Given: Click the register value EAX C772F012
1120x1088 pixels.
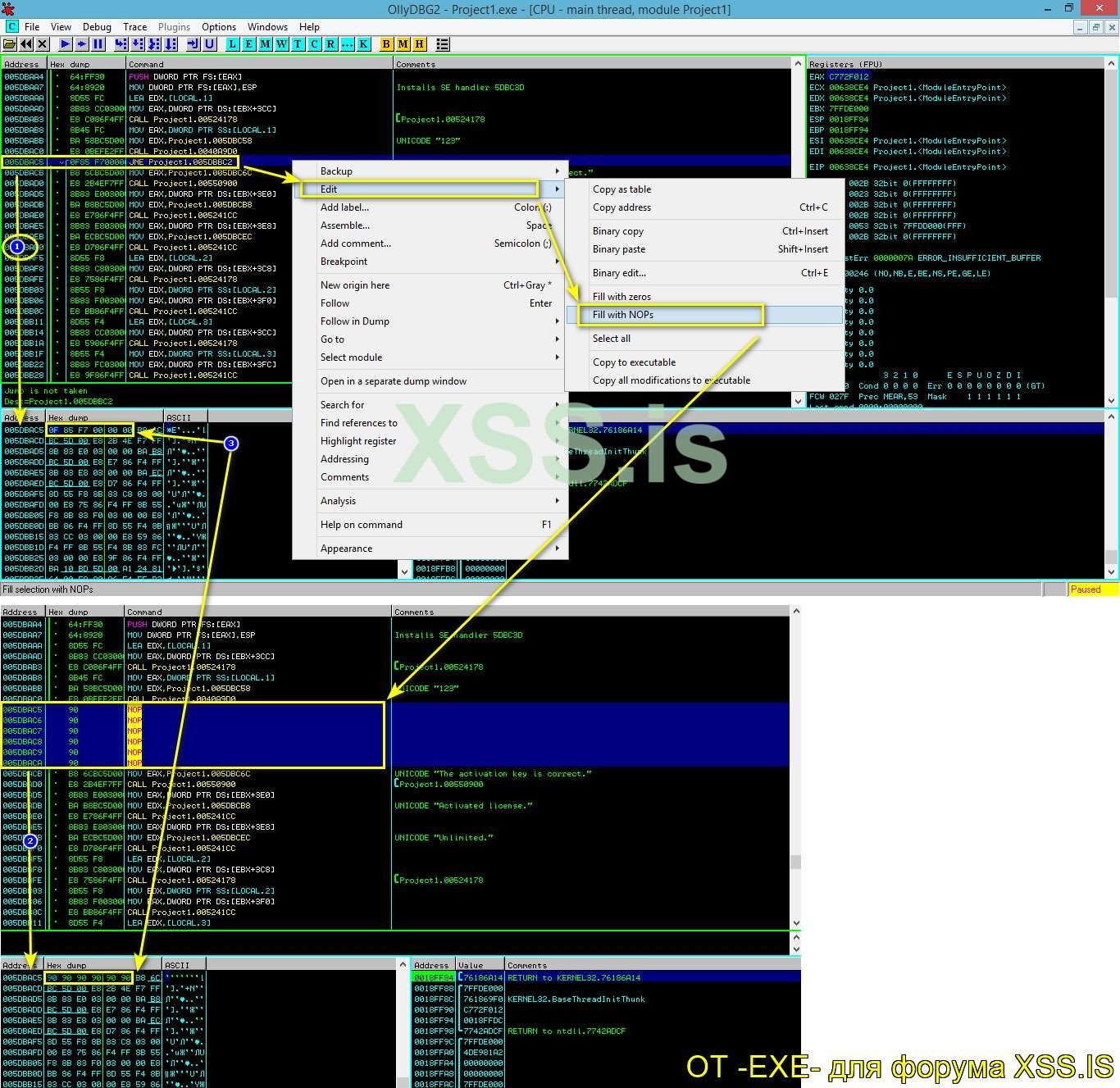Looking at the screenshot, I should click(839, 77).
